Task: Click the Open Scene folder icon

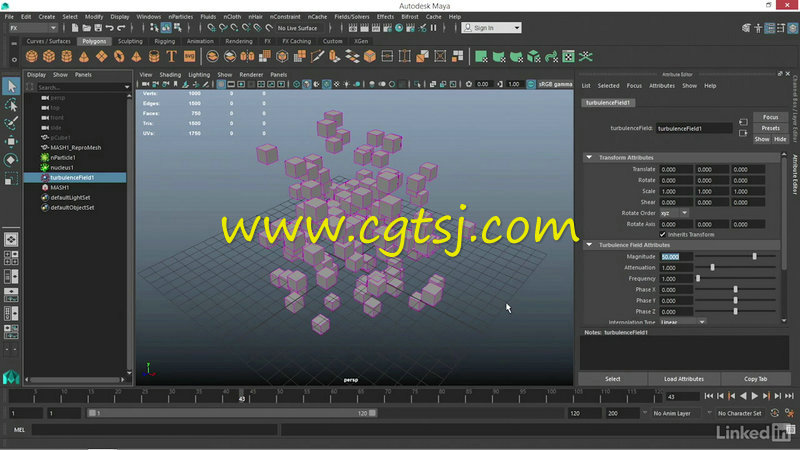Action: (x=86, y=28)
